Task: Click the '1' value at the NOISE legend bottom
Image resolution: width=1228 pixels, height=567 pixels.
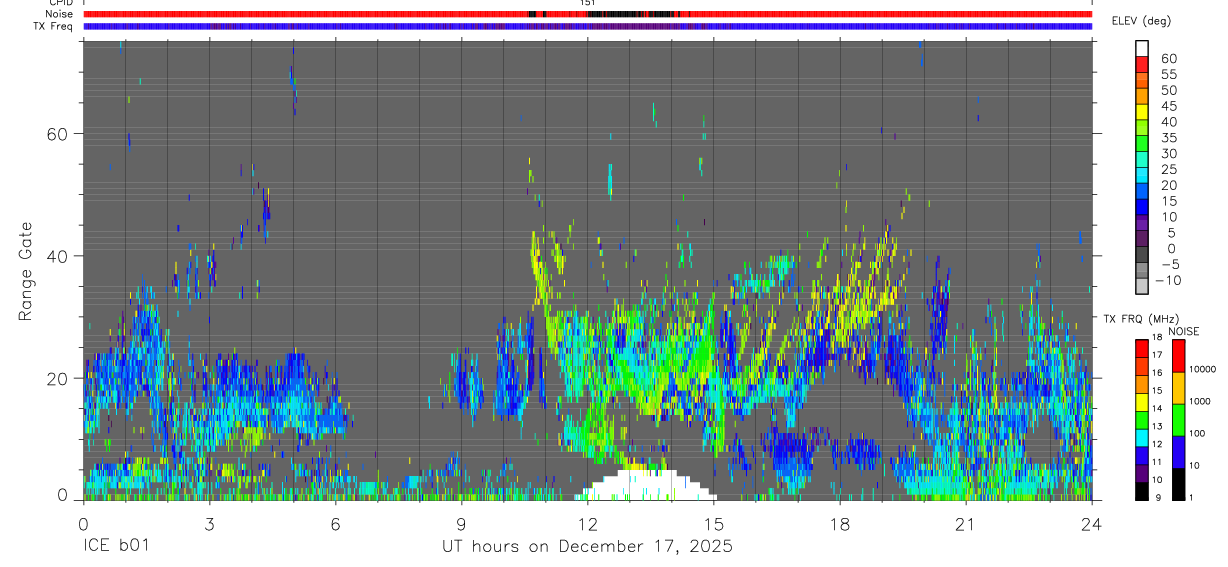Action: pos(1191,498)
